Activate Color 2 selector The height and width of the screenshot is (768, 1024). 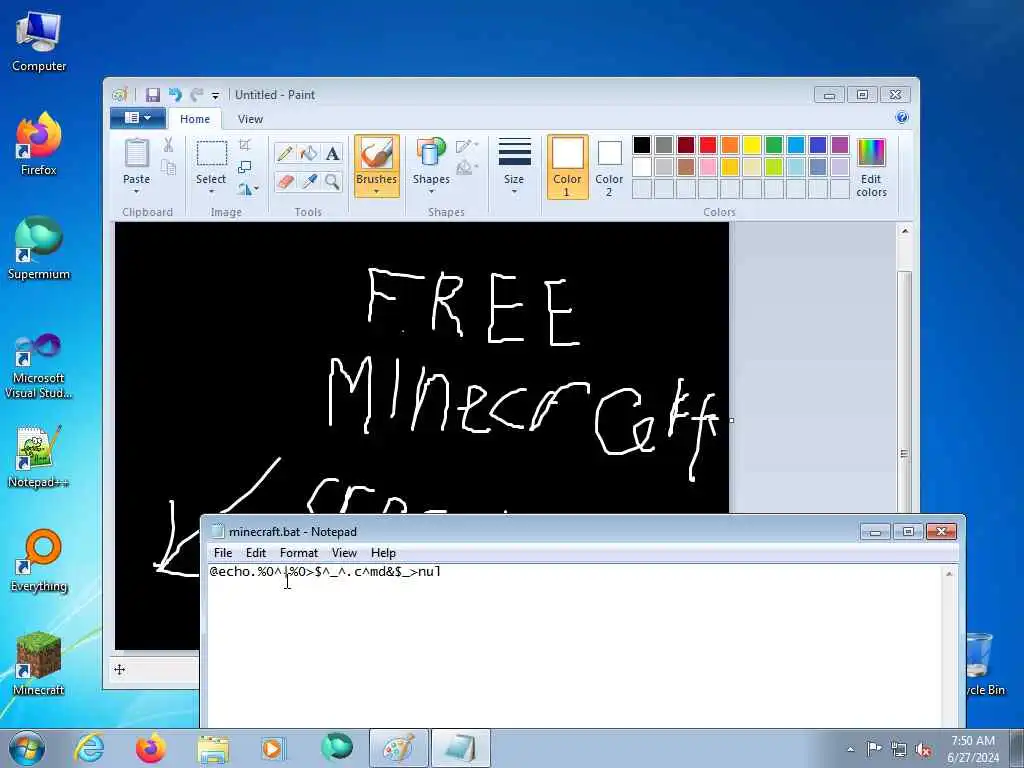click(x=609, y=167)
